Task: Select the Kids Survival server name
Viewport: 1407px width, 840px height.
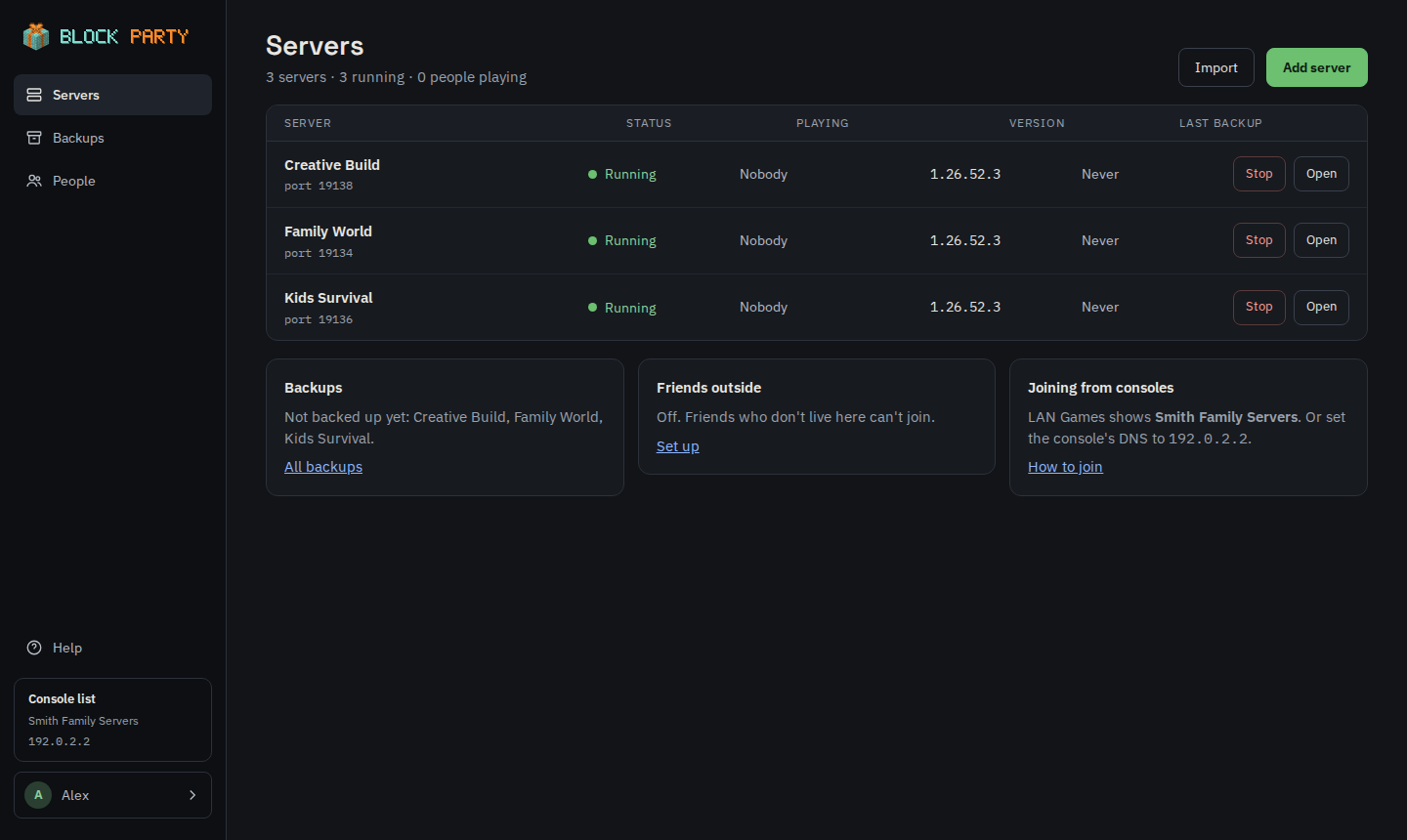Action: pos(328,298)
